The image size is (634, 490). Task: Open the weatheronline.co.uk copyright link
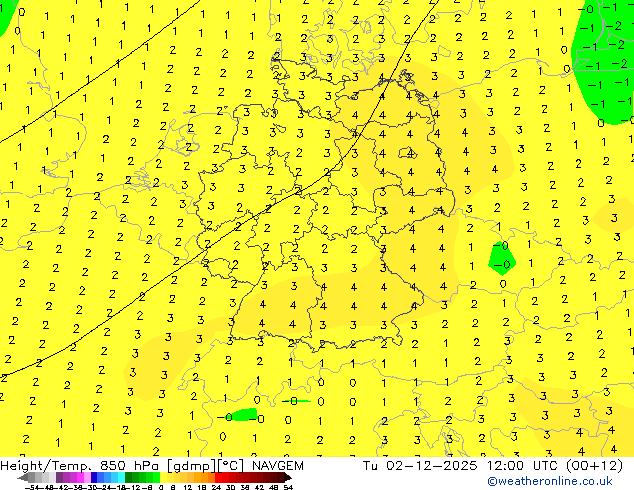[x=550, y=481]
